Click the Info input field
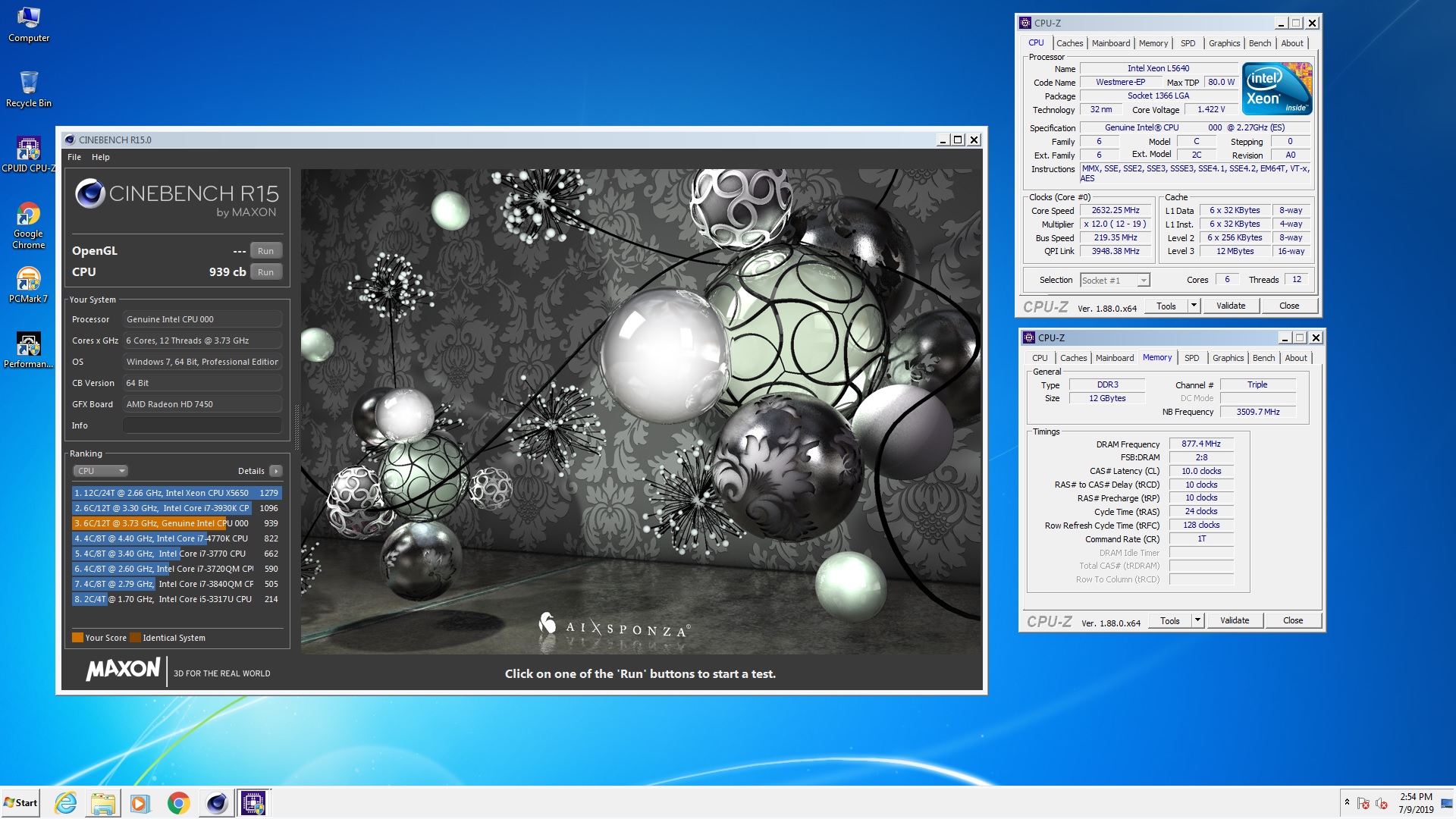 point(202,425)
